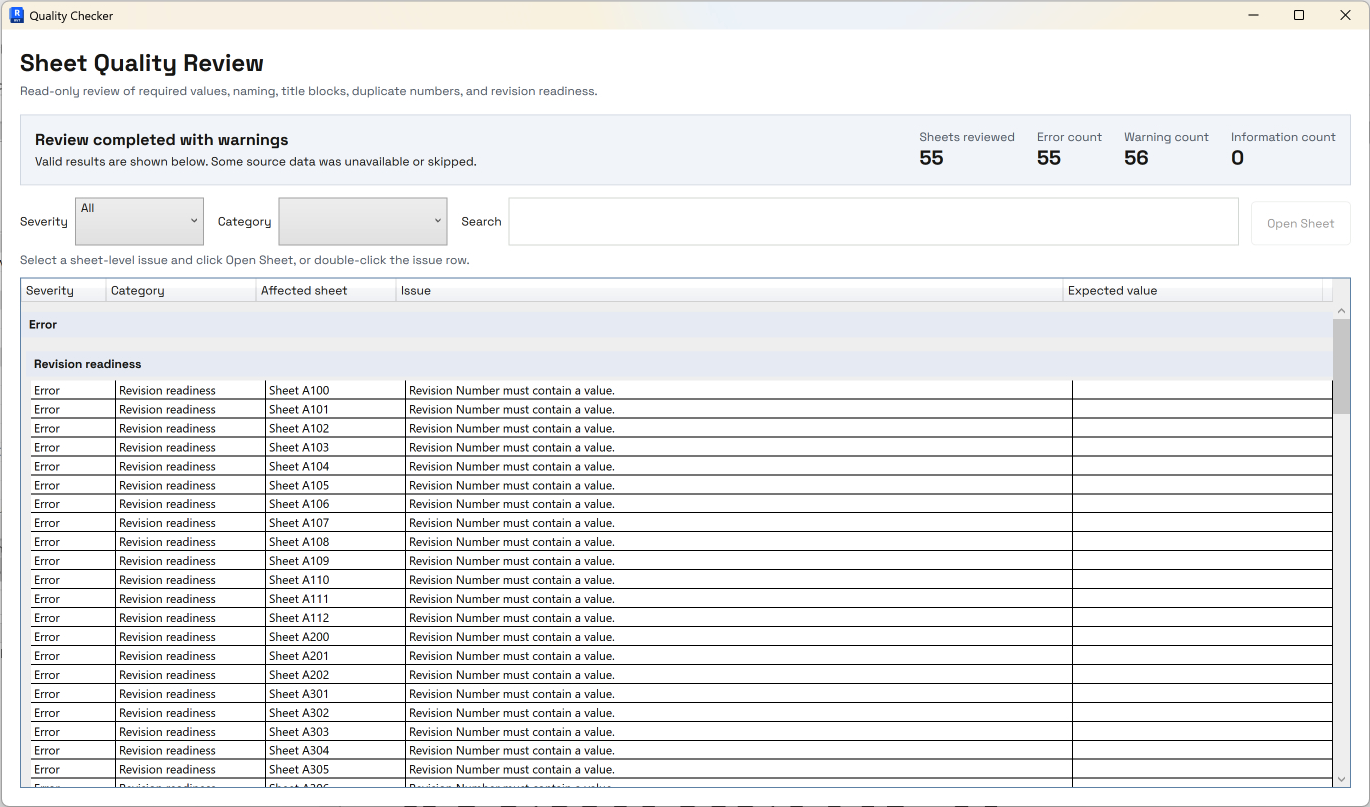Sort by the Category column header
This screenshot has width=1370, height=807.
[x=181, y=290]
